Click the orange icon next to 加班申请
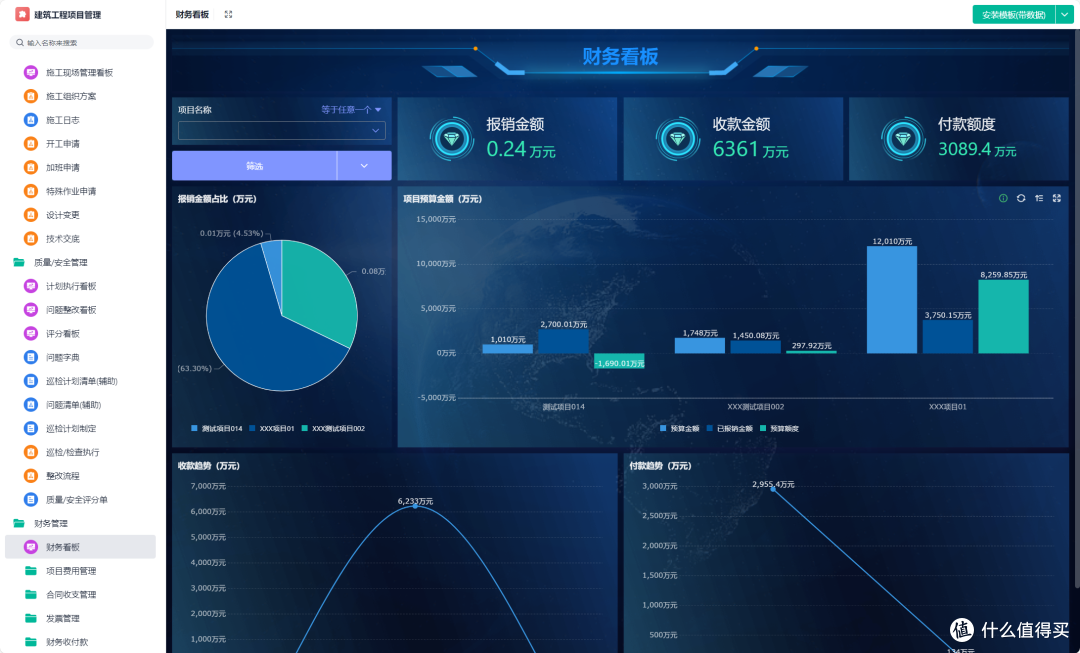 tap(30, 167)
